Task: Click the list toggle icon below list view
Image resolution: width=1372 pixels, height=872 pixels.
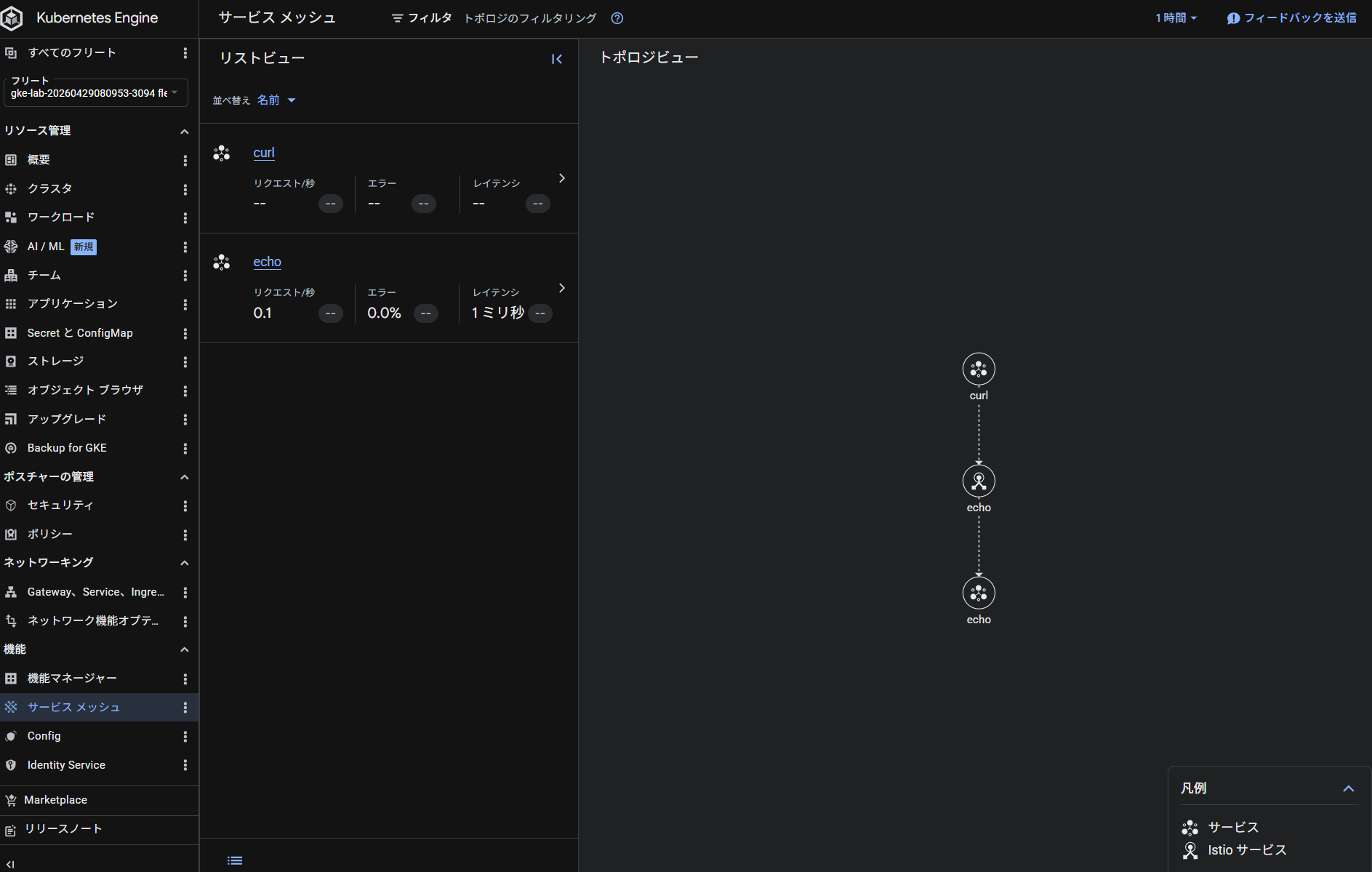Action: tap(235, 860)
